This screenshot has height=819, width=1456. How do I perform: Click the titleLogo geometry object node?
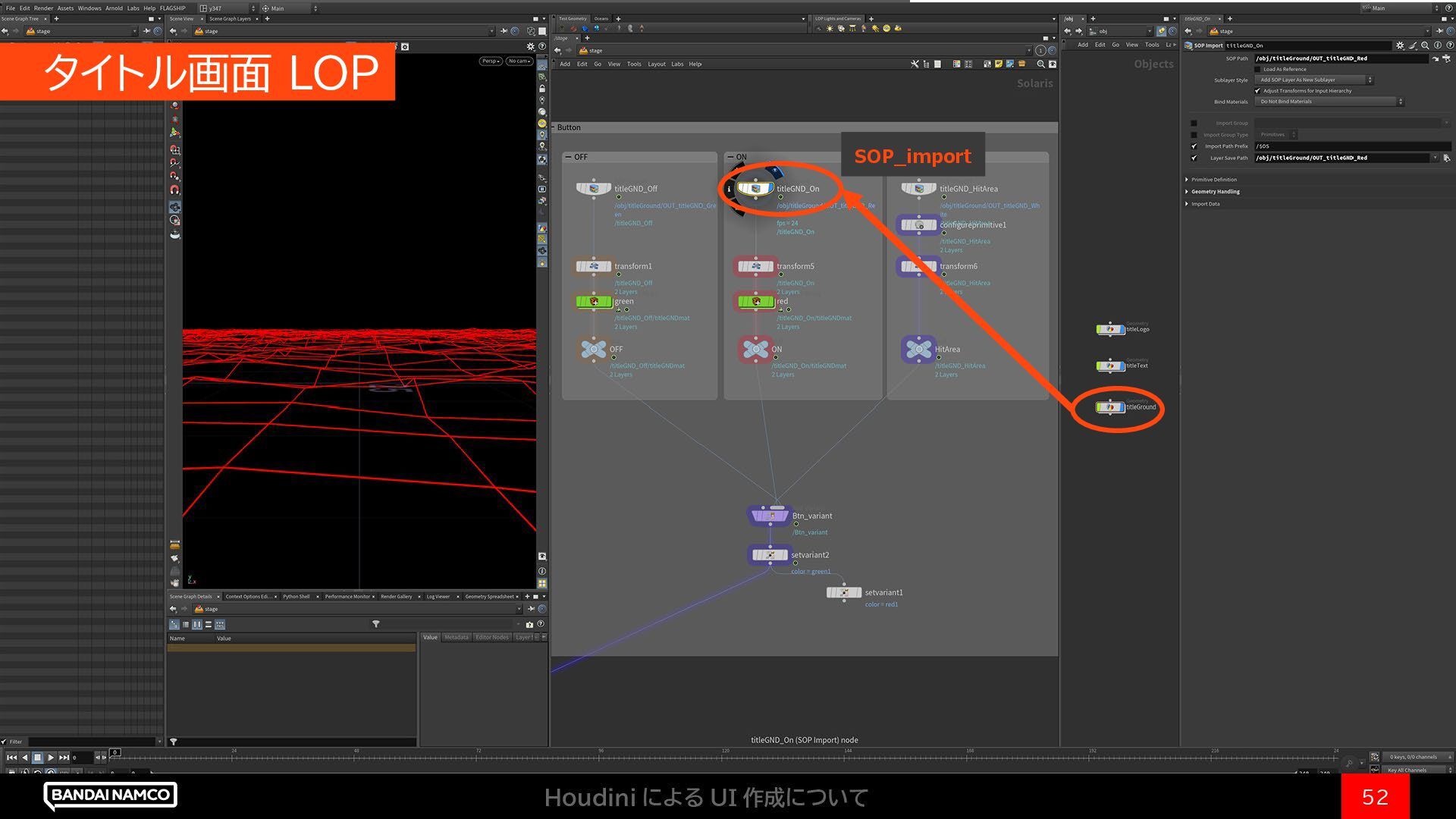1110,329
